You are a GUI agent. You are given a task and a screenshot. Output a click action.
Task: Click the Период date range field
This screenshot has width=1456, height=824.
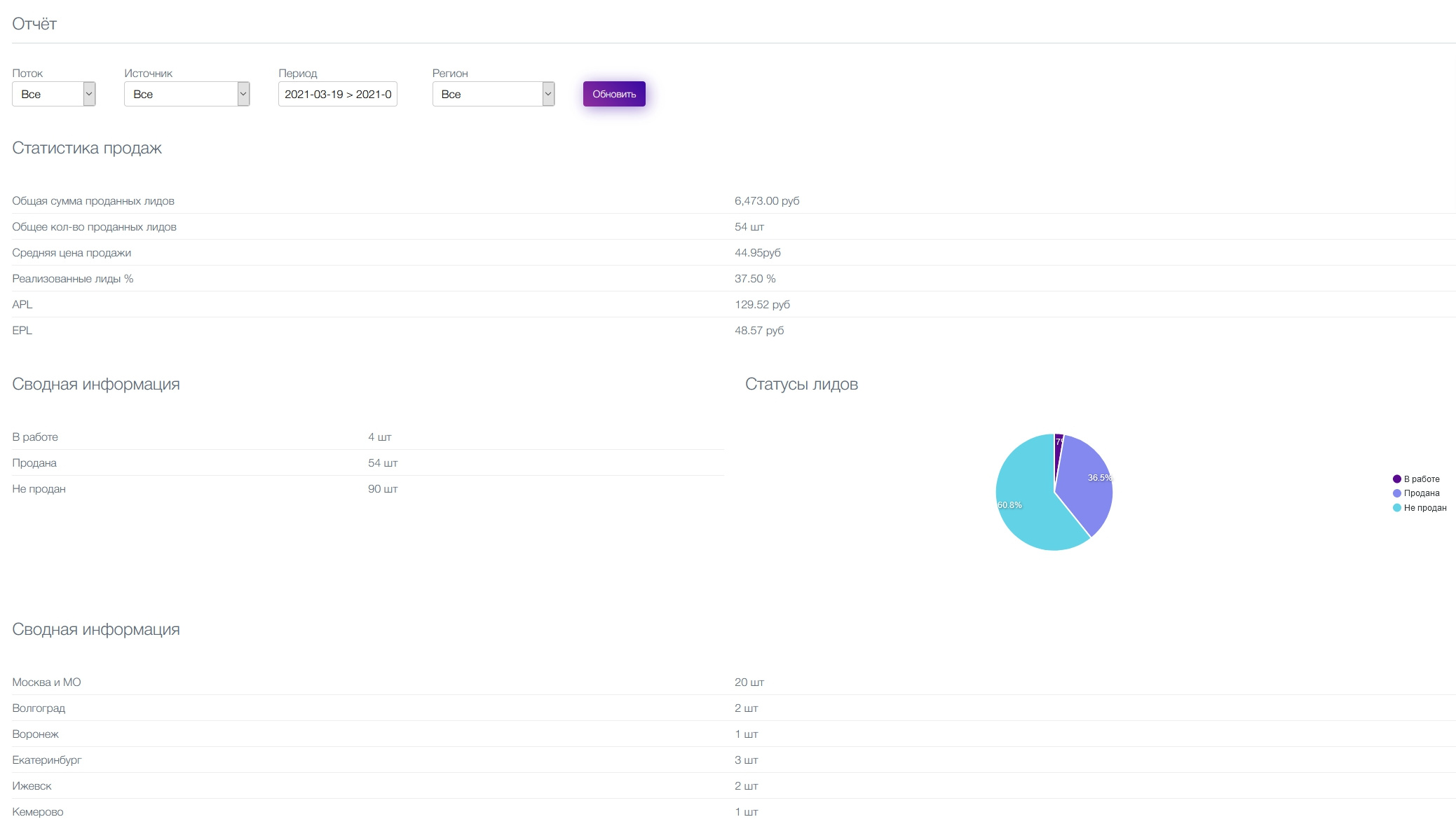(338, 94)
